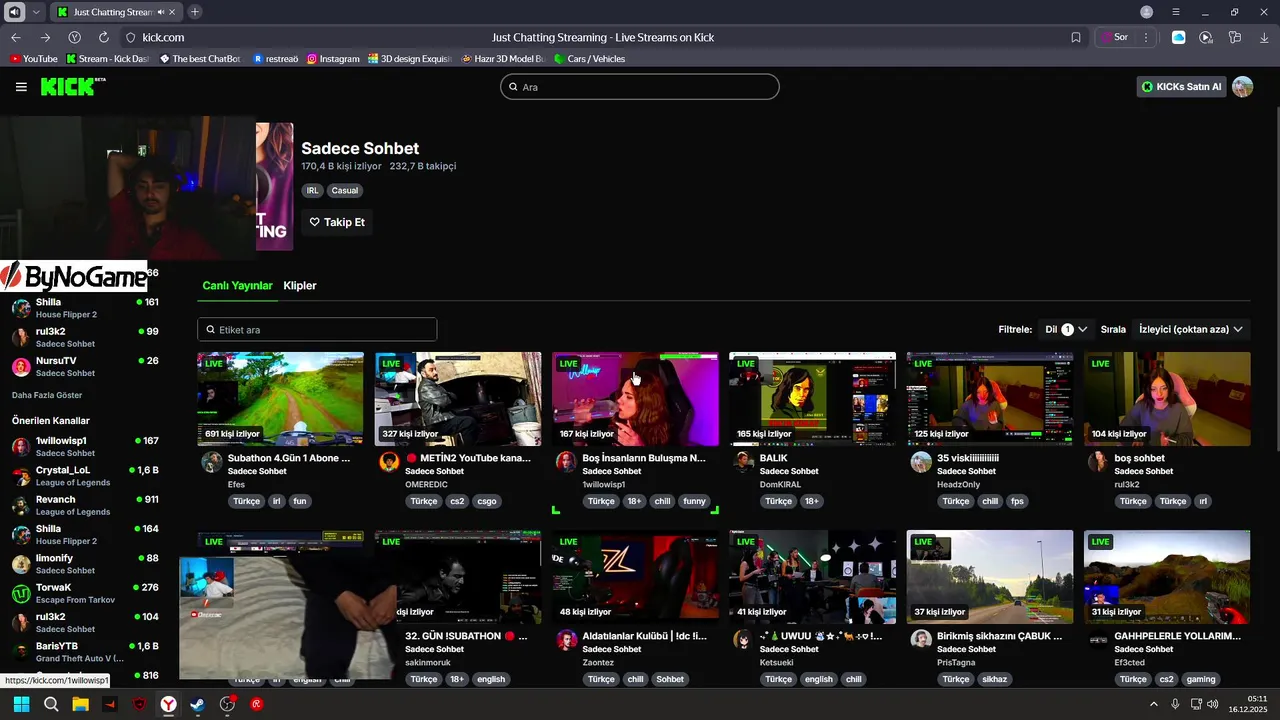Screen dimensions: 1280x720
Task: Click the PrisTagna channel avatar
Action: point(921,639)
